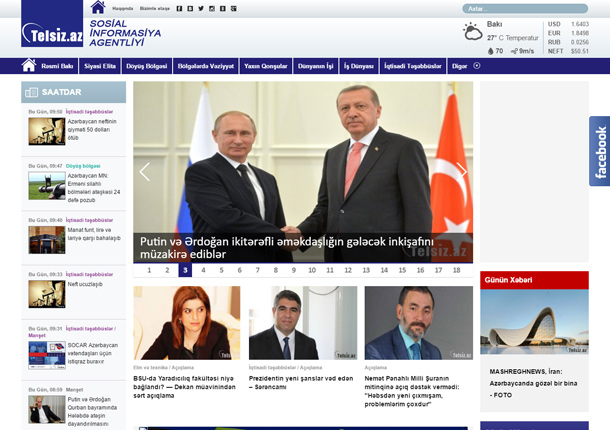This screenshot has height=430, width=610.
Task: Click the Telsiz.az logo
Action: pos(52,35)
